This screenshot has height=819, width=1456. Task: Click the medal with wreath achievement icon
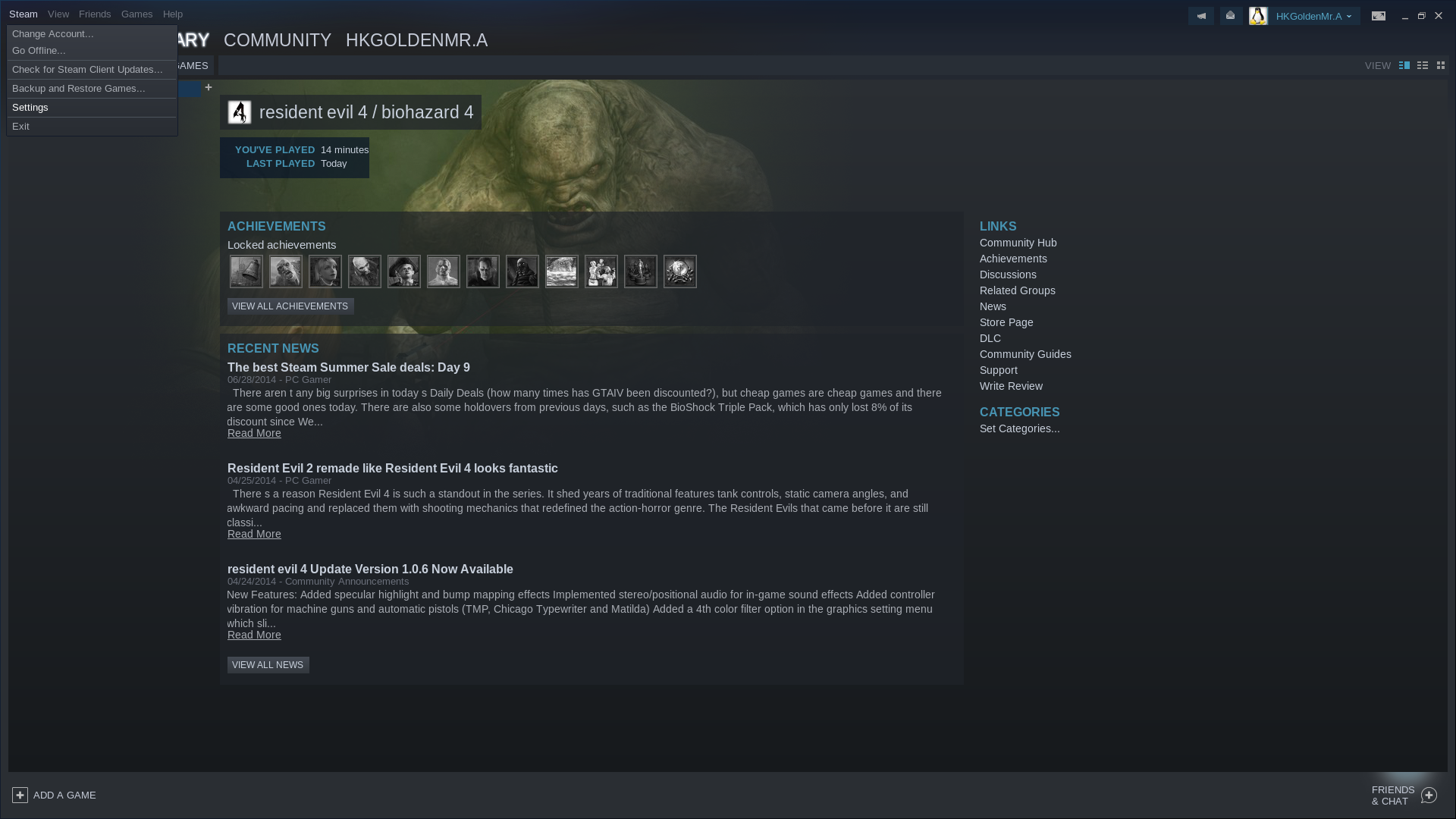point(680,271)
